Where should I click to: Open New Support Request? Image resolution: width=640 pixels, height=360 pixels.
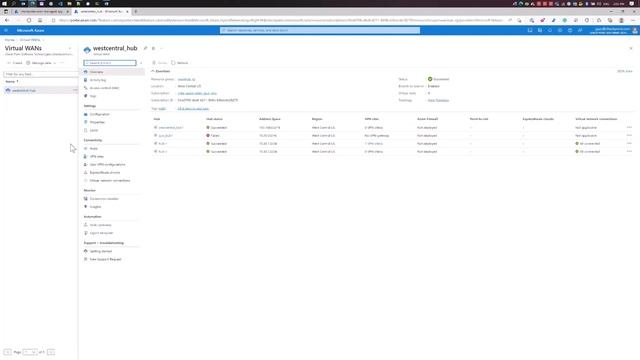105,259
